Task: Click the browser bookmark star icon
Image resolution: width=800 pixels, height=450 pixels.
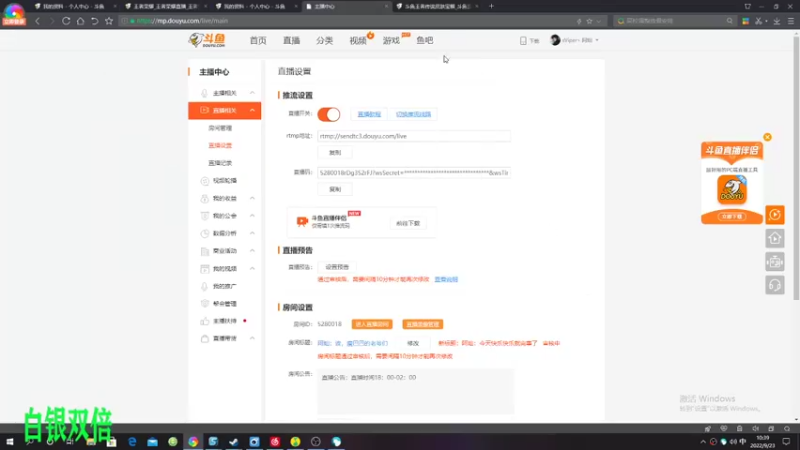Action: coord(109,21)
